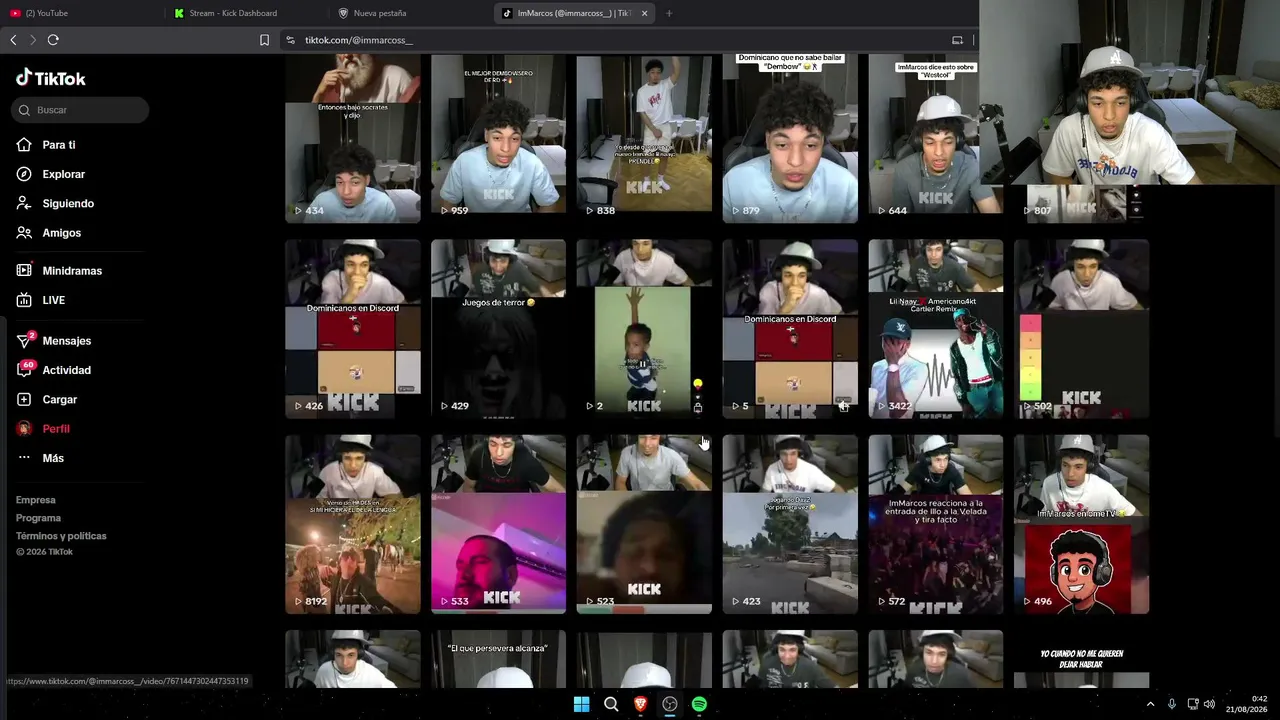This screenshot has height=720, width=1280.
Task: Play the video with 8192 views
Action: click(x=353, y=524)
